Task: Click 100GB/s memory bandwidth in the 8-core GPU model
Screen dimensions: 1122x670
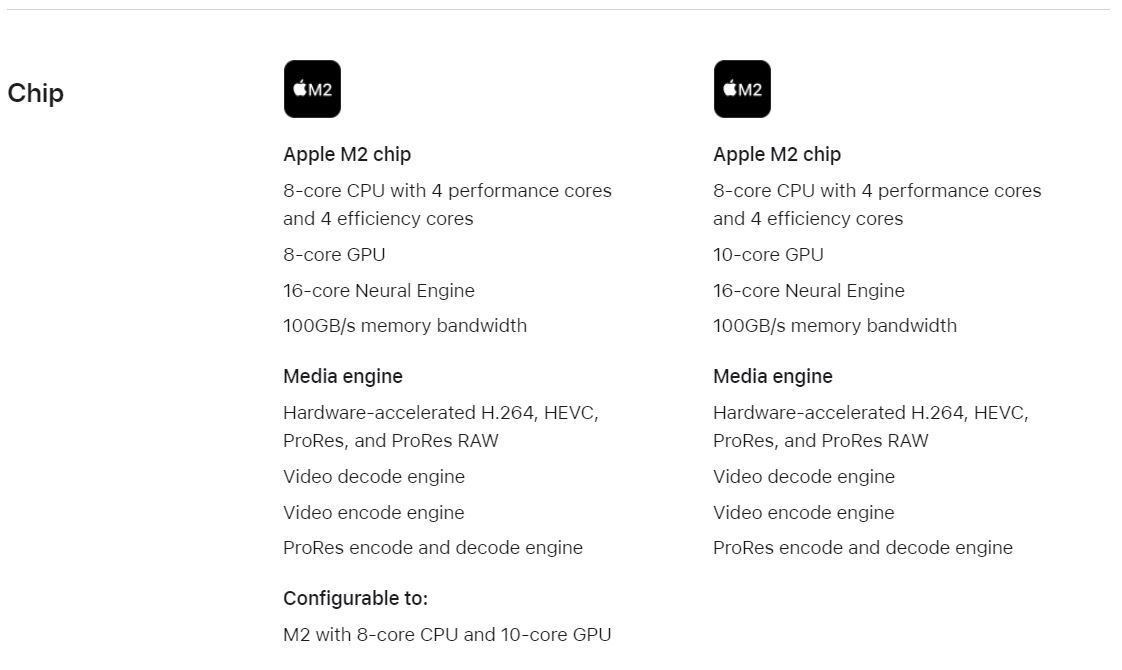Action: (x=405, y=326)
